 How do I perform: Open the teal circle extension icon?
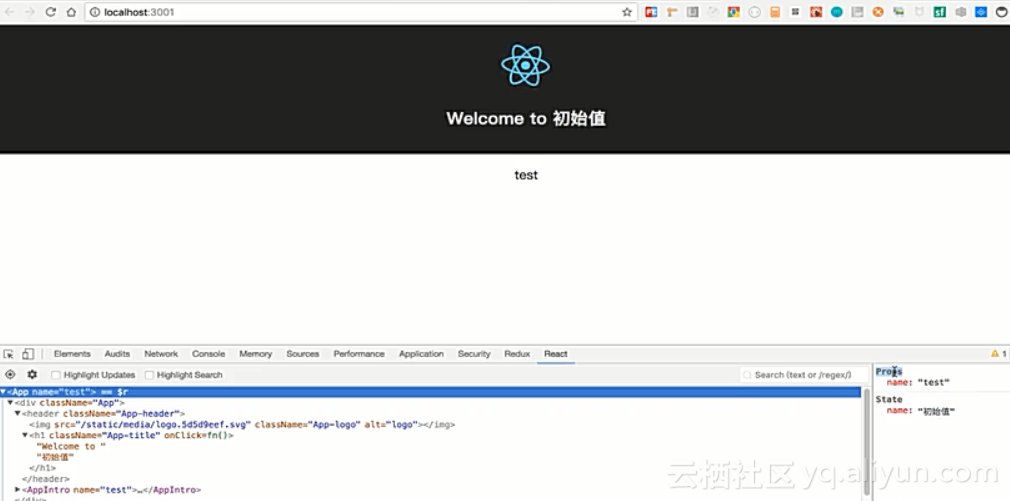(837, 12)
